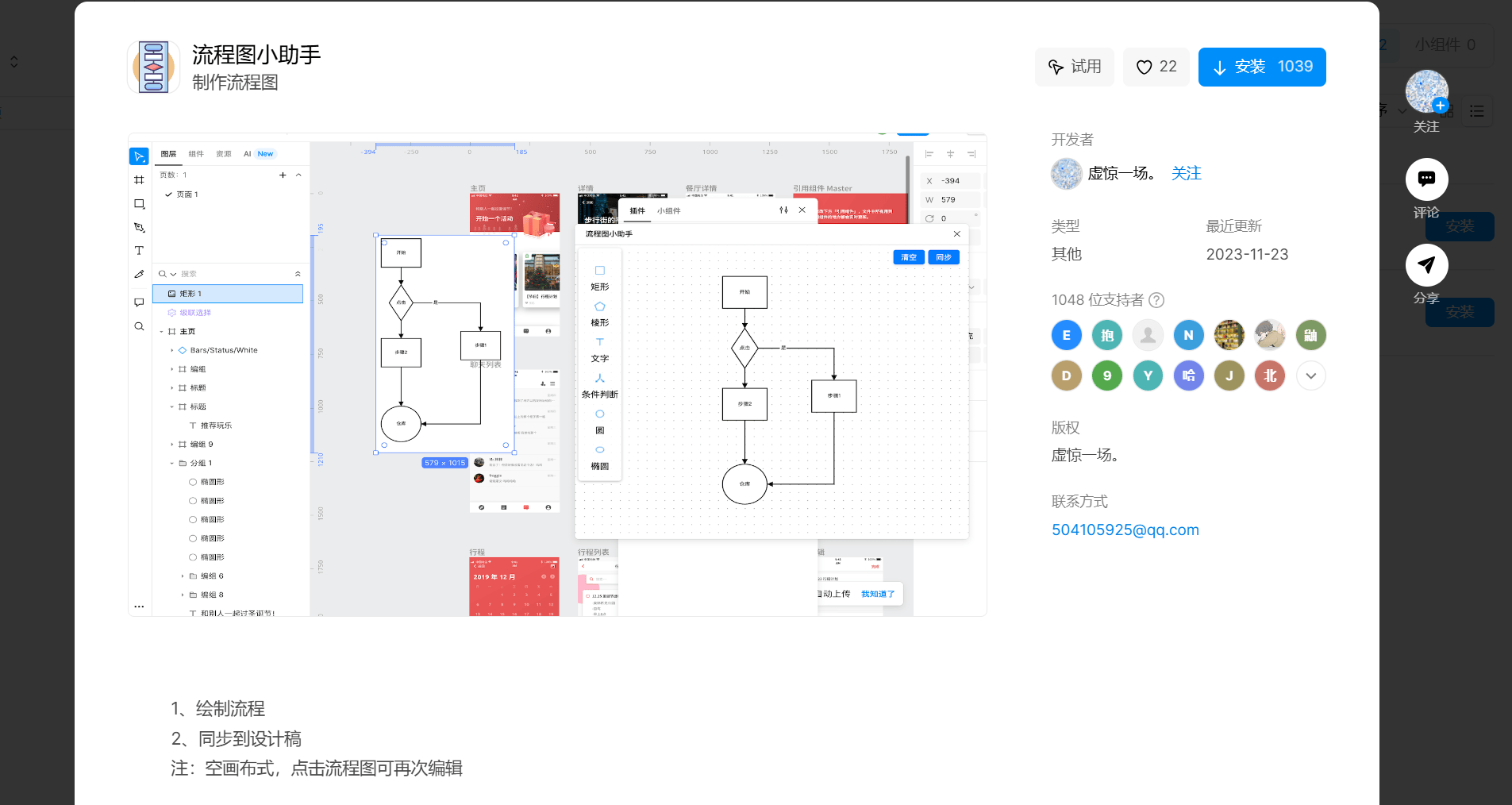Viewport: 1512px width, 805px height.
Task: Select the Text tool in the left toolbar
Action: click(x=139, y=250)
